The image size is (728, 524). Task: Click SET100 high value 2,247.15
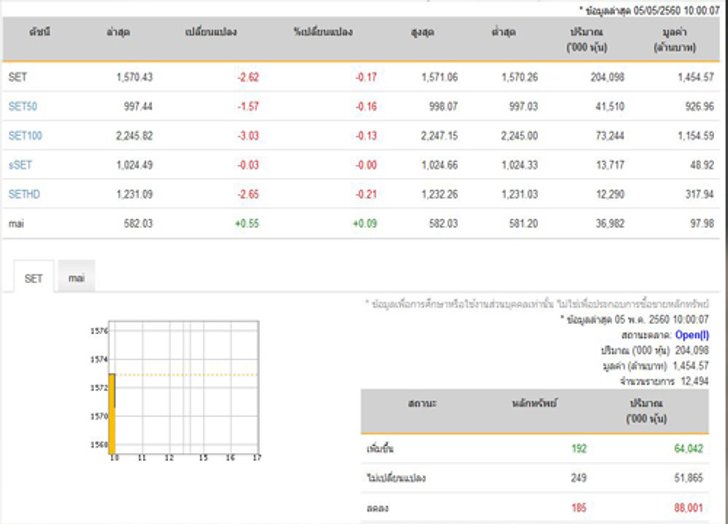[439, 136]
